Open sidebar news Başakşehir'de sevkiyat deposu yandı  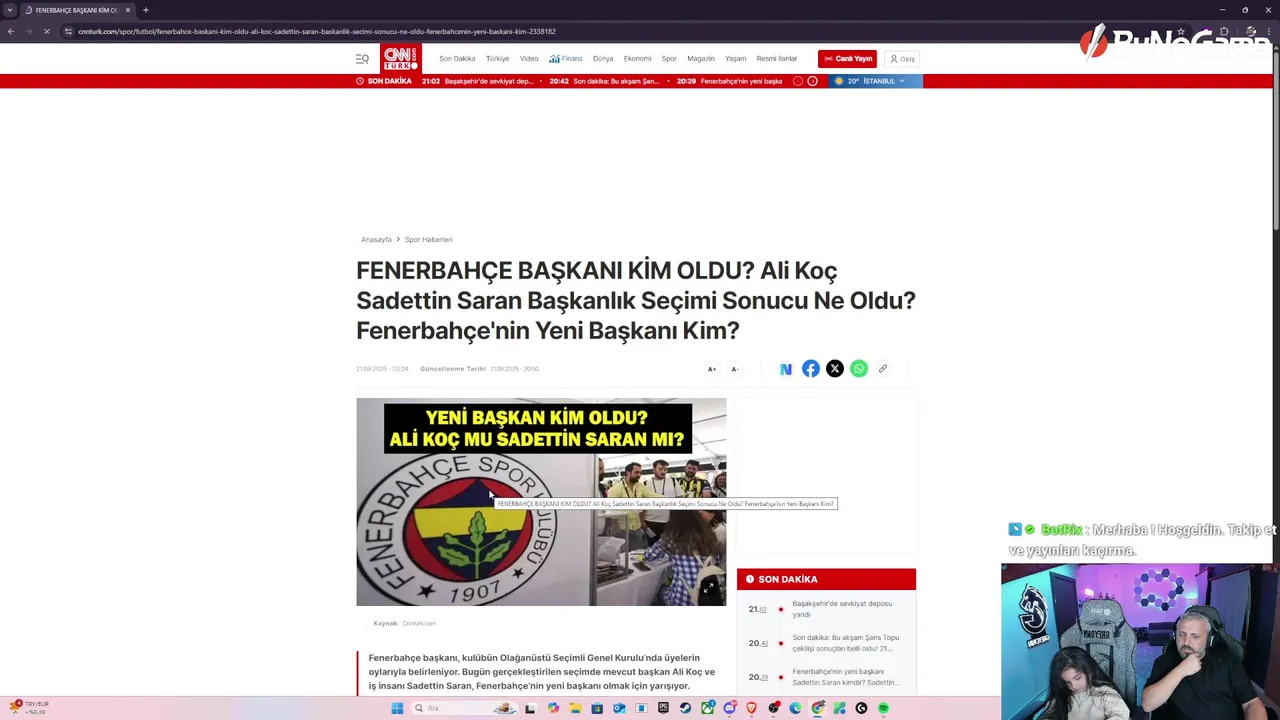[x=842, y=608]
